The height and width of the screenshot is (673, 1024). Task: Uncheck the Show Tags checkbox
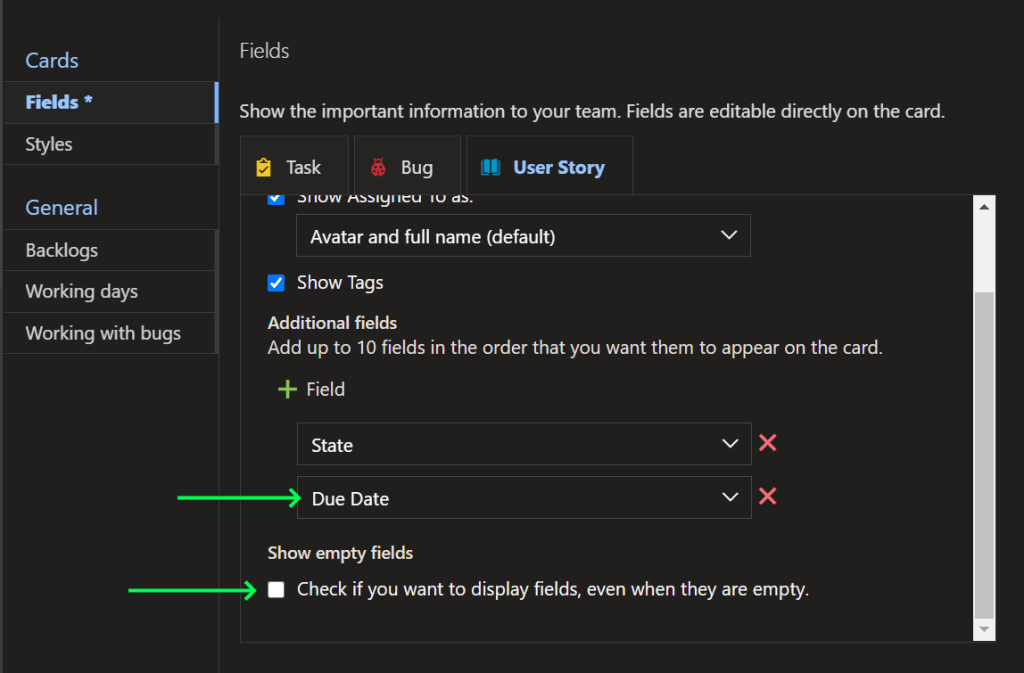[277, 283]
